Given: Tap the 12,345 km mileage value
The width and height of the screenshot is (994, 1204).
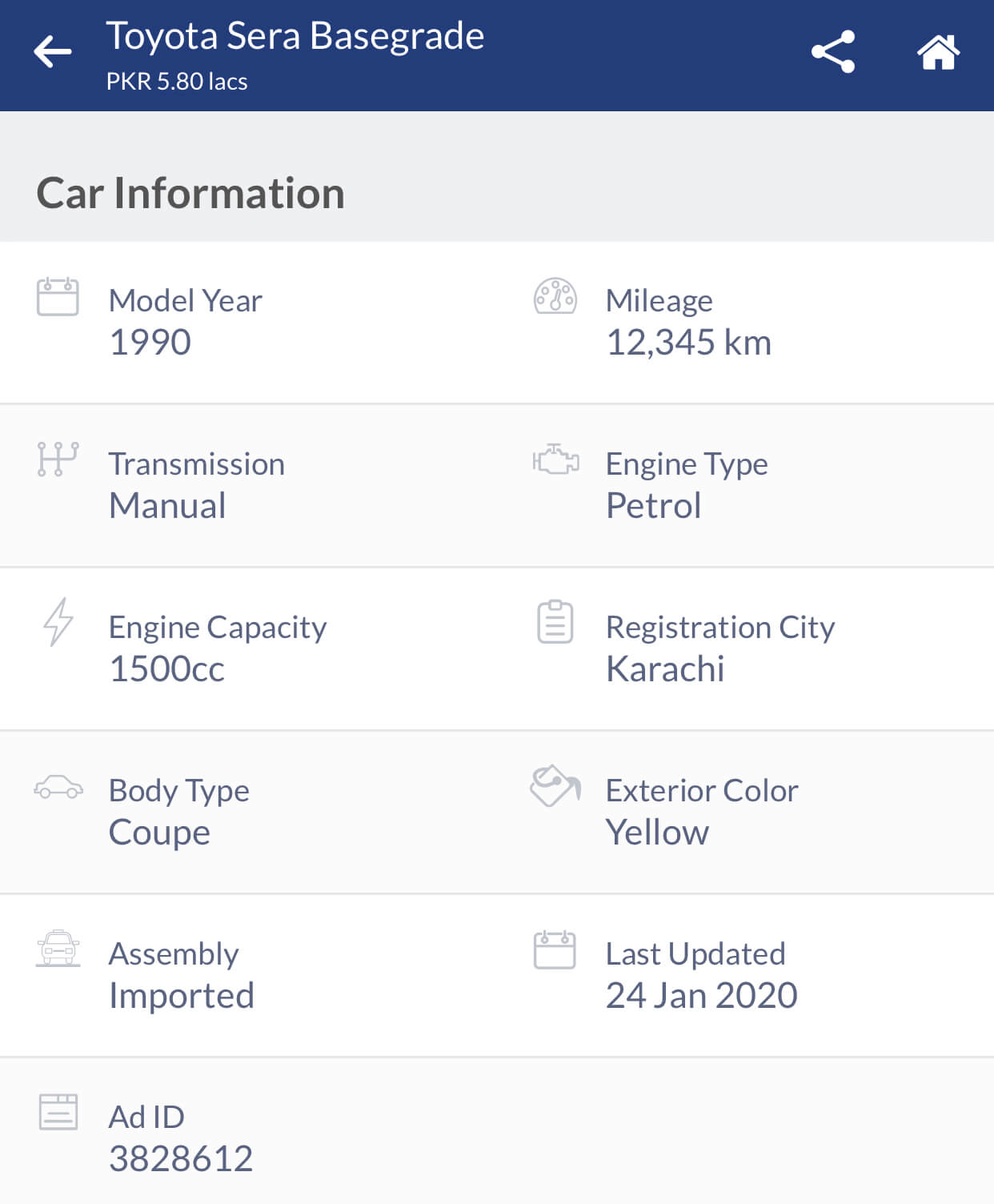Looking at the screenshot, I should [688, 343].
